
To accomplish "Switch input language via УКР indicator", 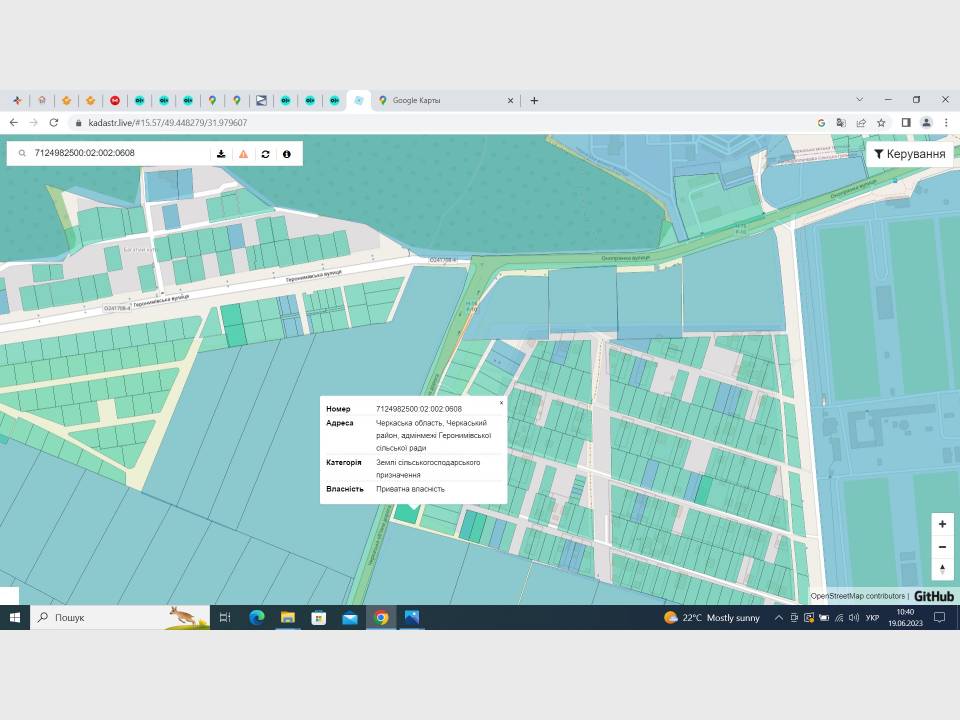I will [x=872, y=618].
